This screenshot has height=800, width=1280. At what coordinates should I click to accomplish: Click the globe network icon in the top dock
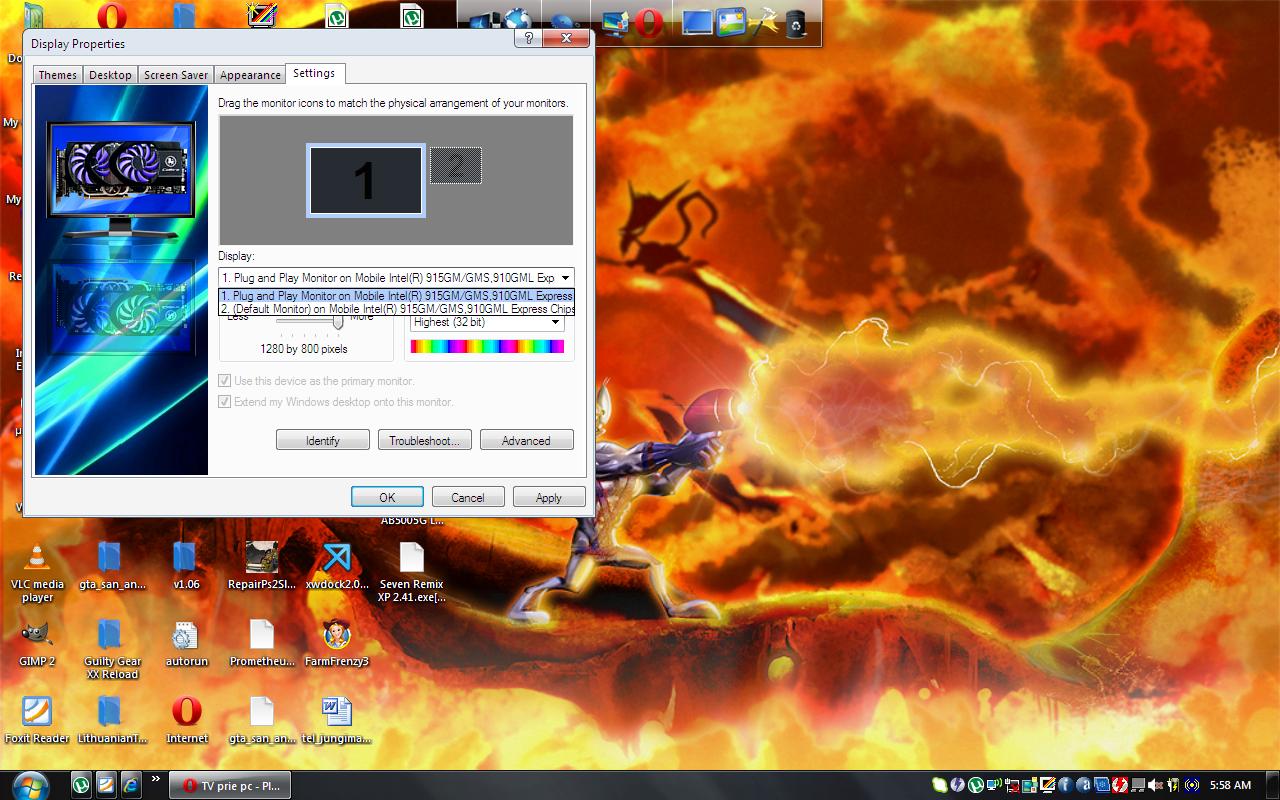coord(517,20)
